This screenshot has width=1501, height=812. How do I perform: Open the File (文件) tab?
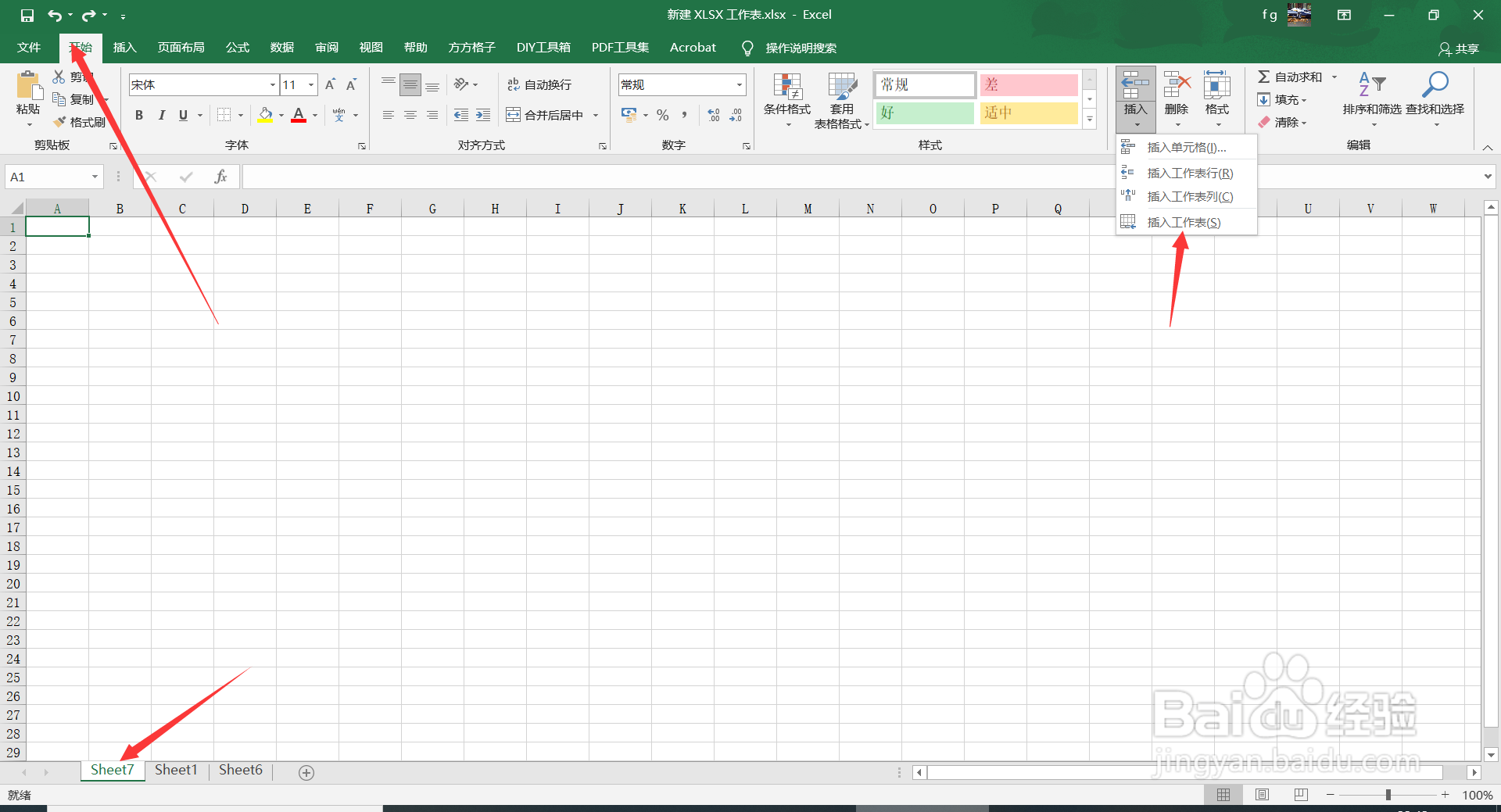pyautogui.click(x=29, y=48)
